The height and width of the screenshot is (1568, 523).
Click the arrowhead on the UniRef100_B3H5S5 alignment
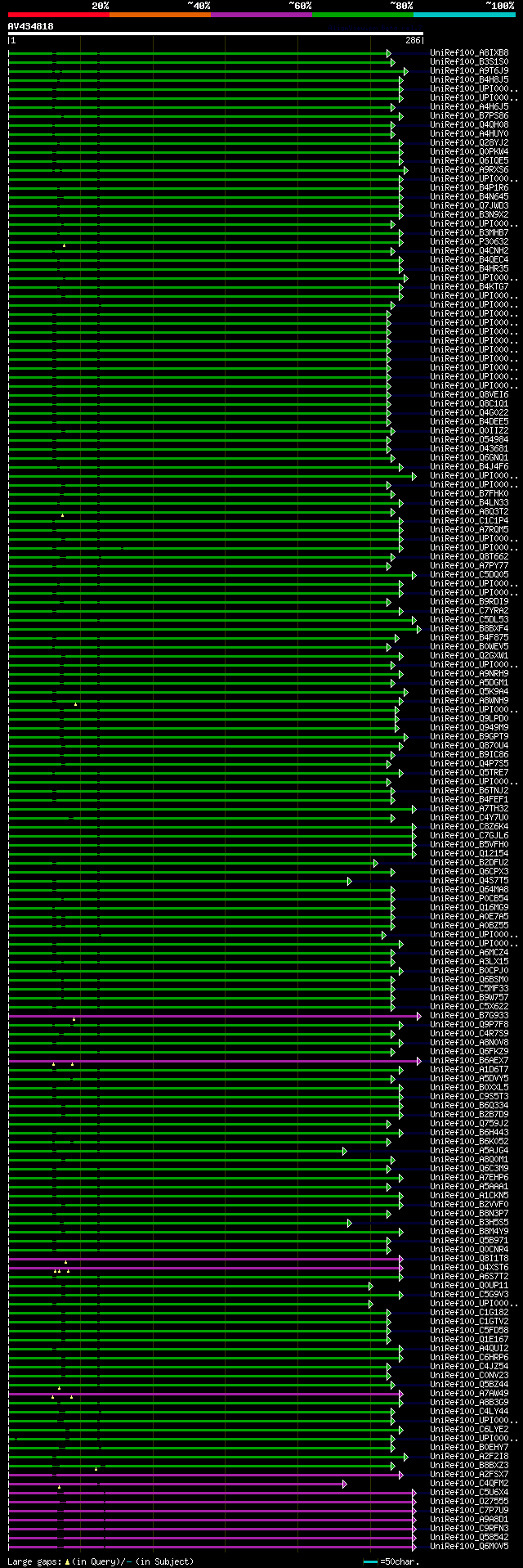coord(349,1223)
